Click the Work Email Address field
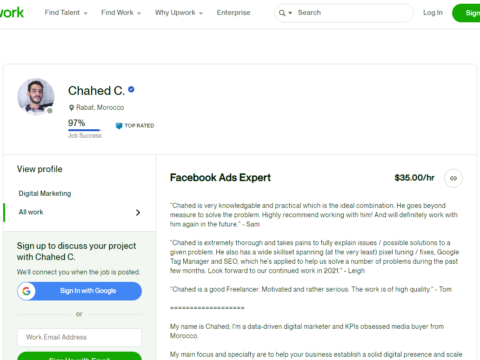Viewport: 480px width, 360px height. tap(79, 337)
